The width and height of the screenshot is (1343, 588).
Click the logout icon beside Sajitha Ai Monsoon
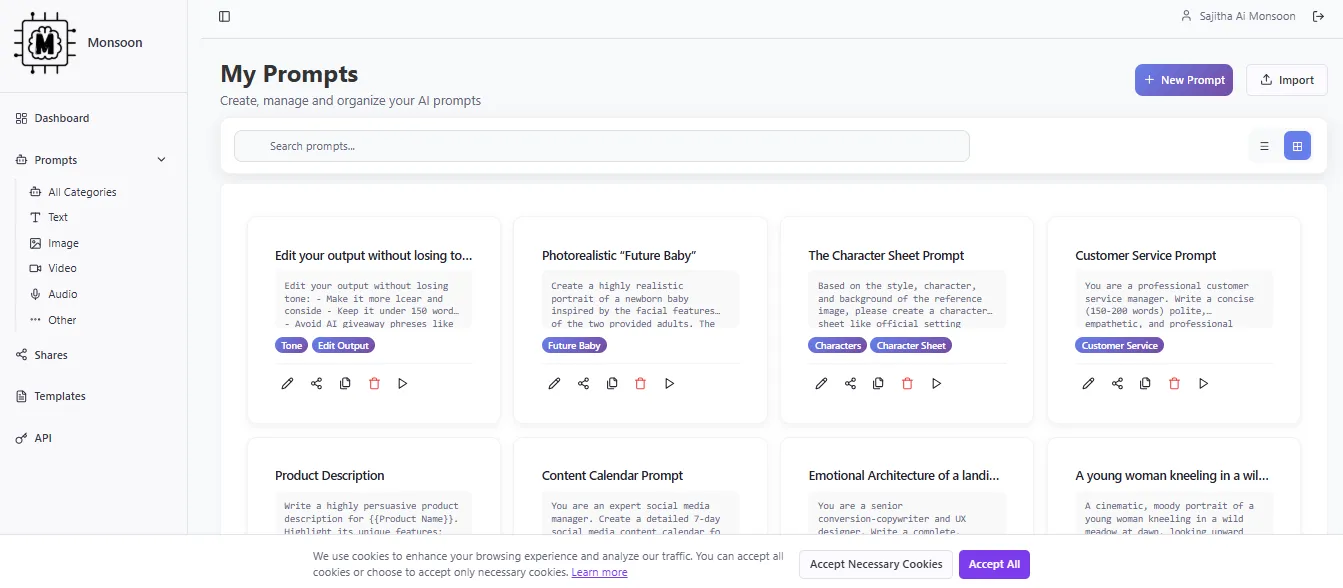pyautogui.click(x=1318, y=16)
